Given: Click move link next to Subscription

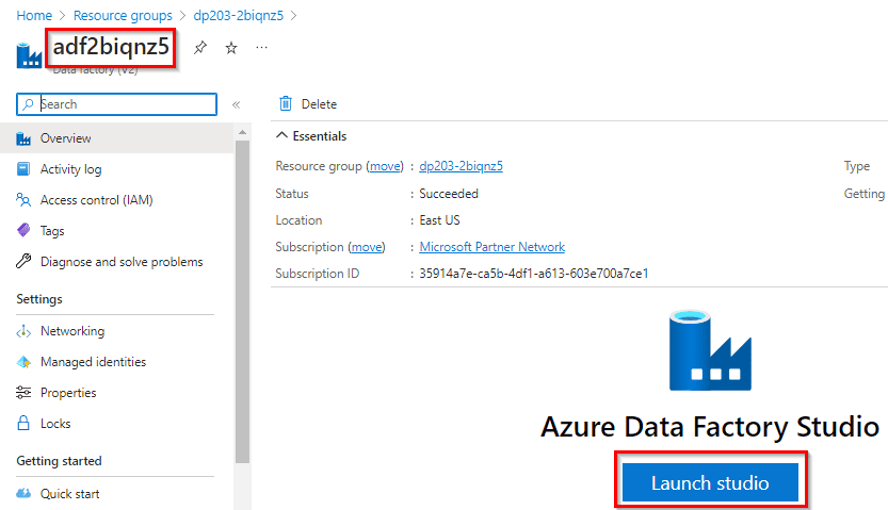Looking at the screenshot, I should pos(366,247).
